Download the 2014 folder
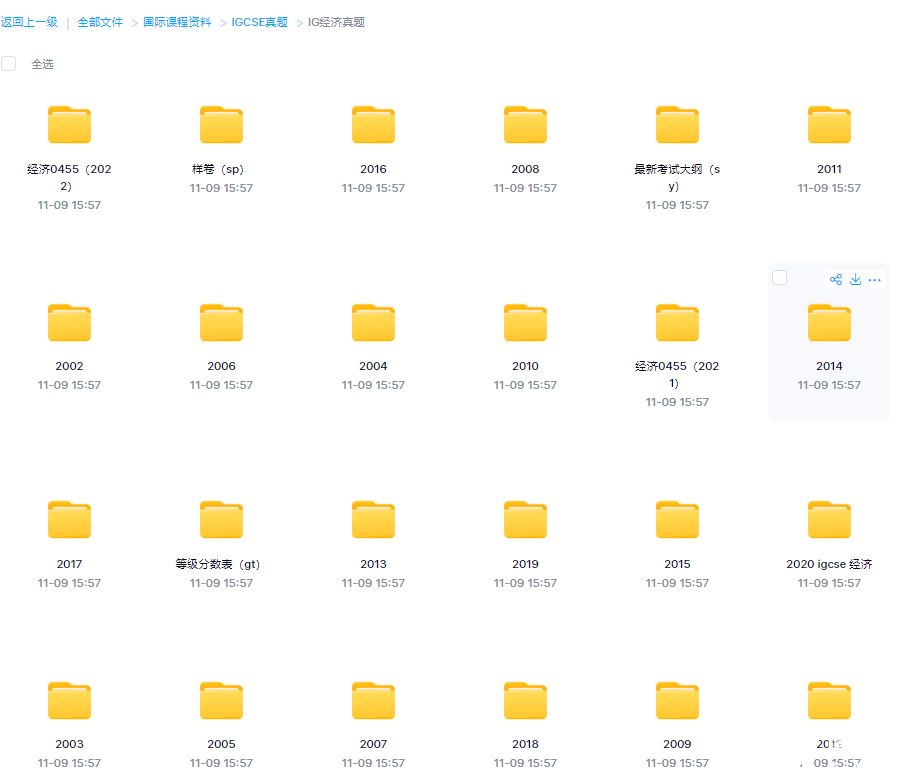 855,279
